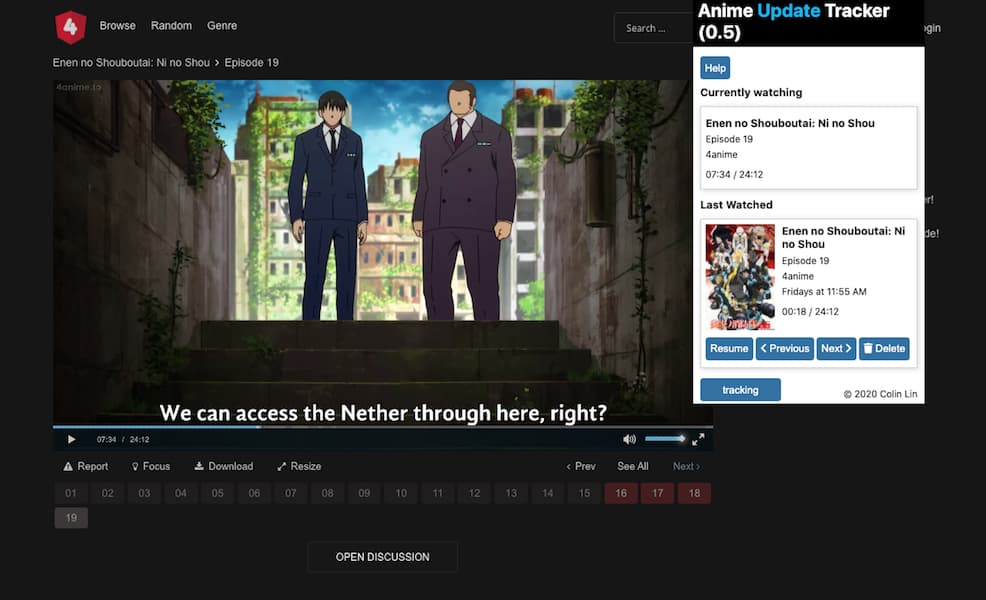The height and width of the screenshot is (600, 986).
Task: Mute audio using the speaker icon
Action: pyautogui.click(x=629, y=439)
